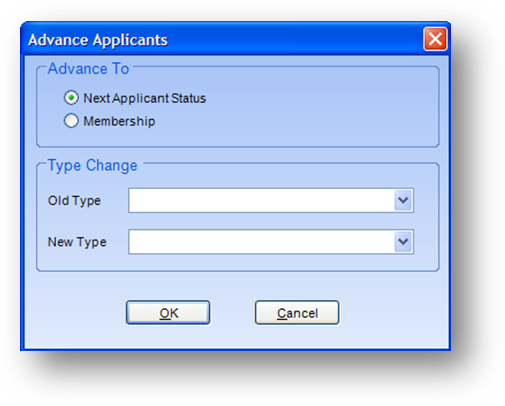Click the 'Next Applicant Status' option label
505x406 pixels.
point(144,98)
